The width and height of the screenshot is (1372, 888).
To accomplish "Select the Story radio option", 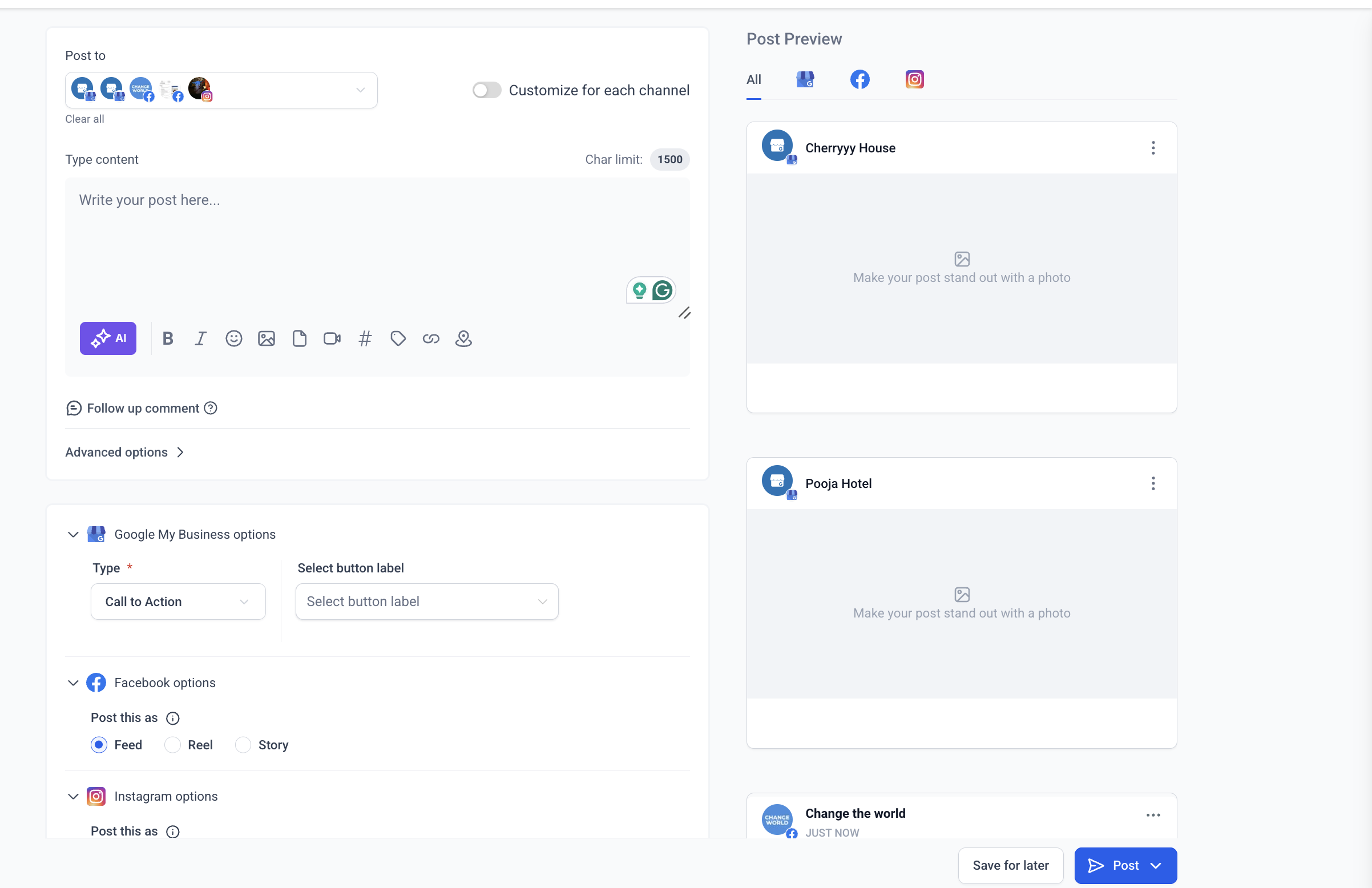I will click(243, 745).
